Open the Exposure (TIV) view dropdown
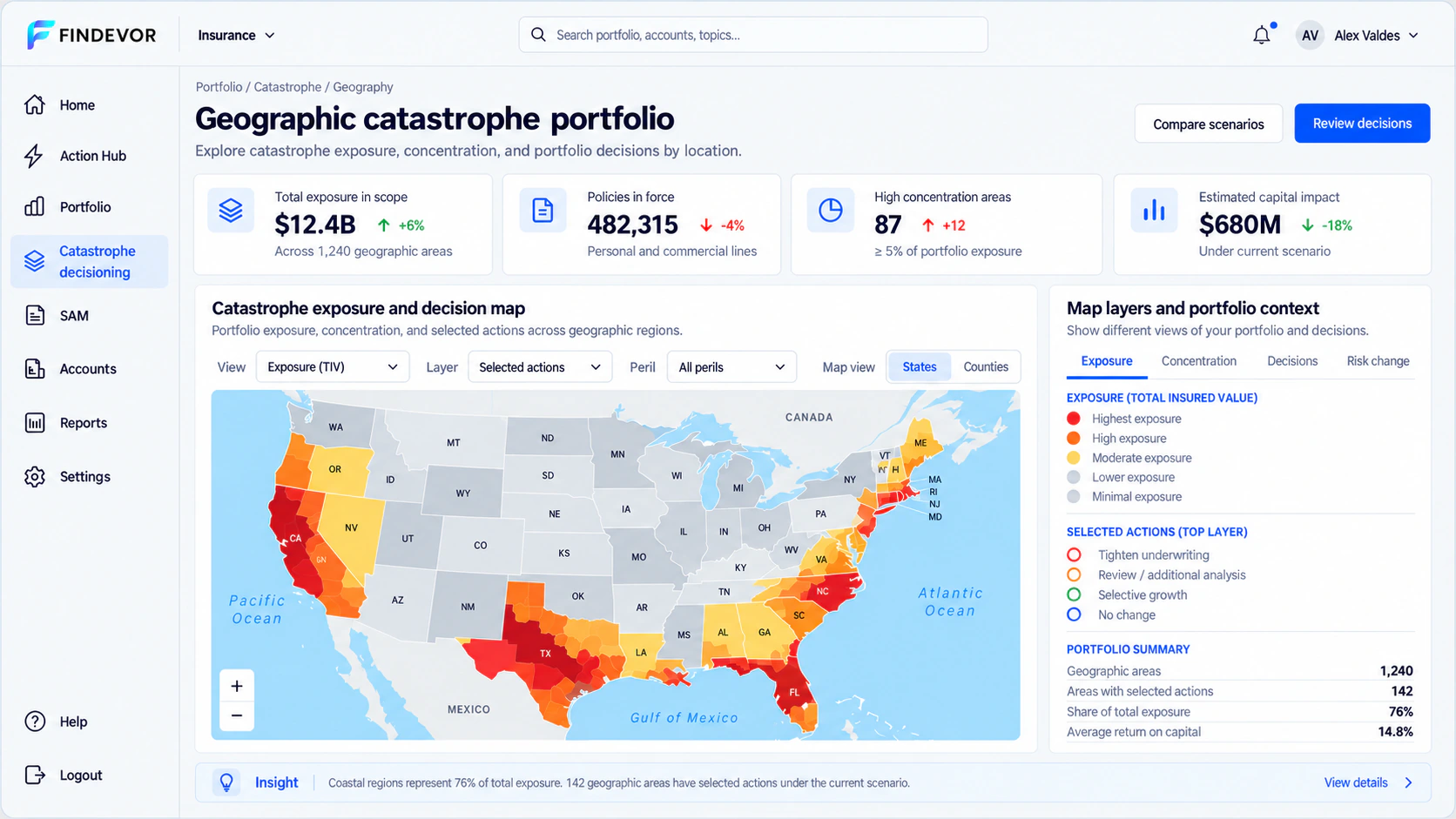This screenshot has height=819, width=1456. [x=333, y=367]
